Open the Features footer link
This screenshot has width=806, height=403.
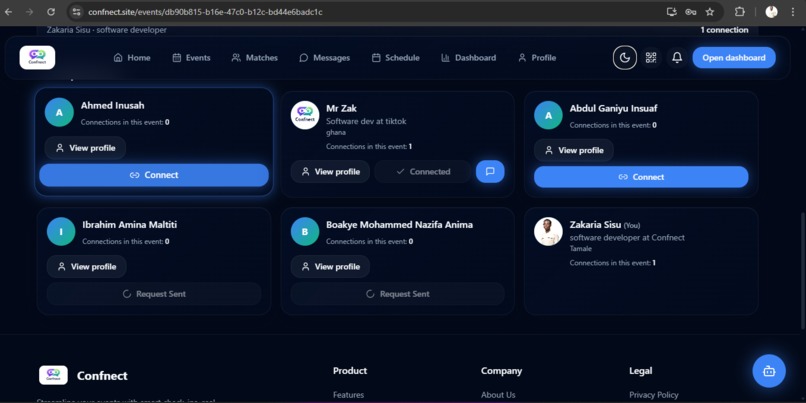349,395
